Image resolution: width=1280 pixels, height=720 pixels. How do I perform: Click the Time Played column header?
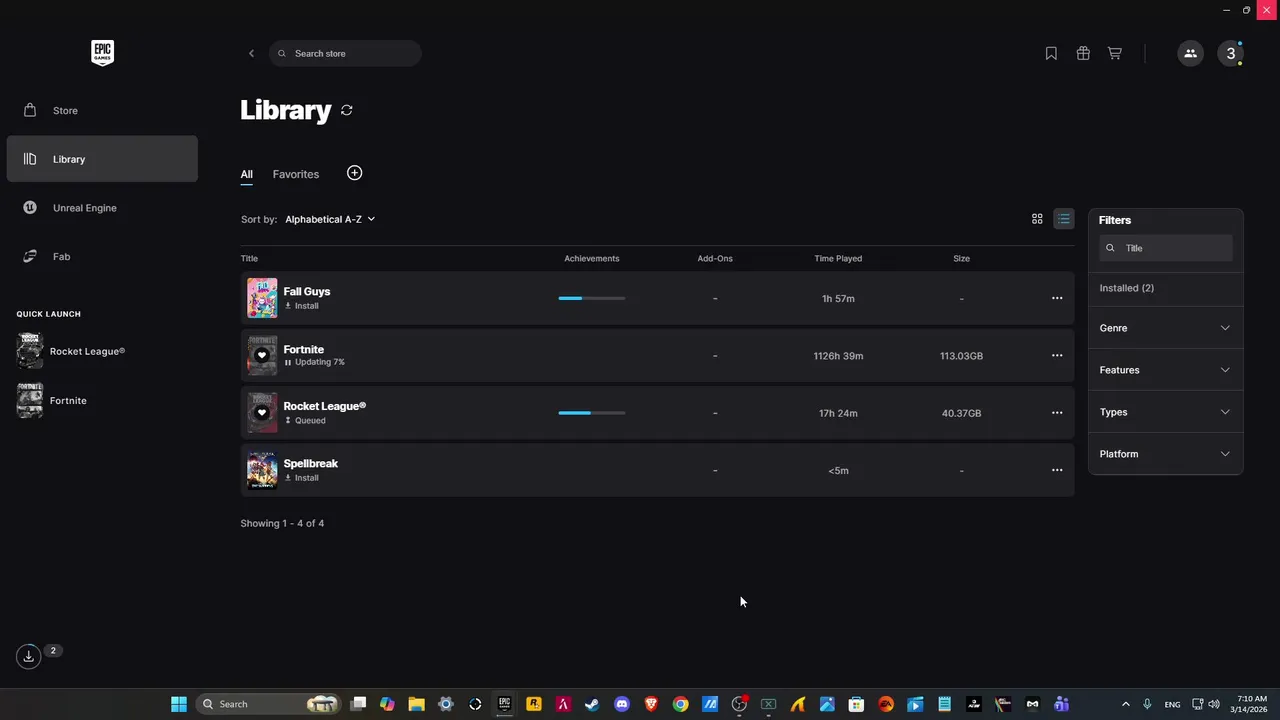838,259
